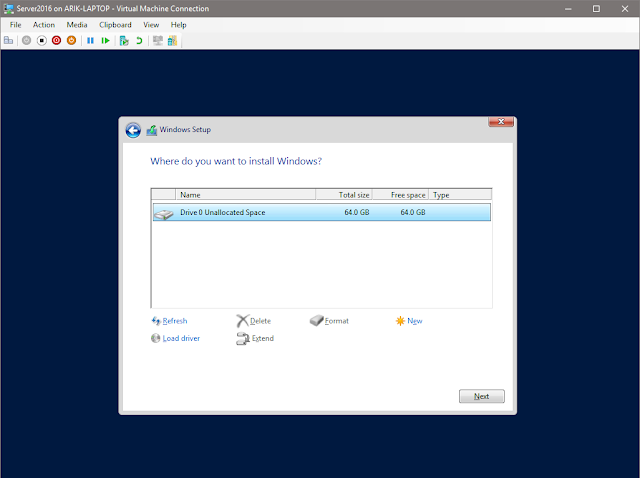This screenshot has width=640, height=478.
Task: Click the red Shut Down toolbar icon
Action: (56, 40)
